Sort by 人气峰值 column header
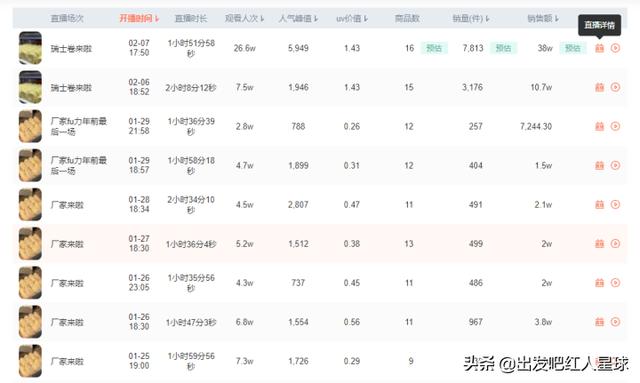640x383 pixels. [x=298, y=18]
